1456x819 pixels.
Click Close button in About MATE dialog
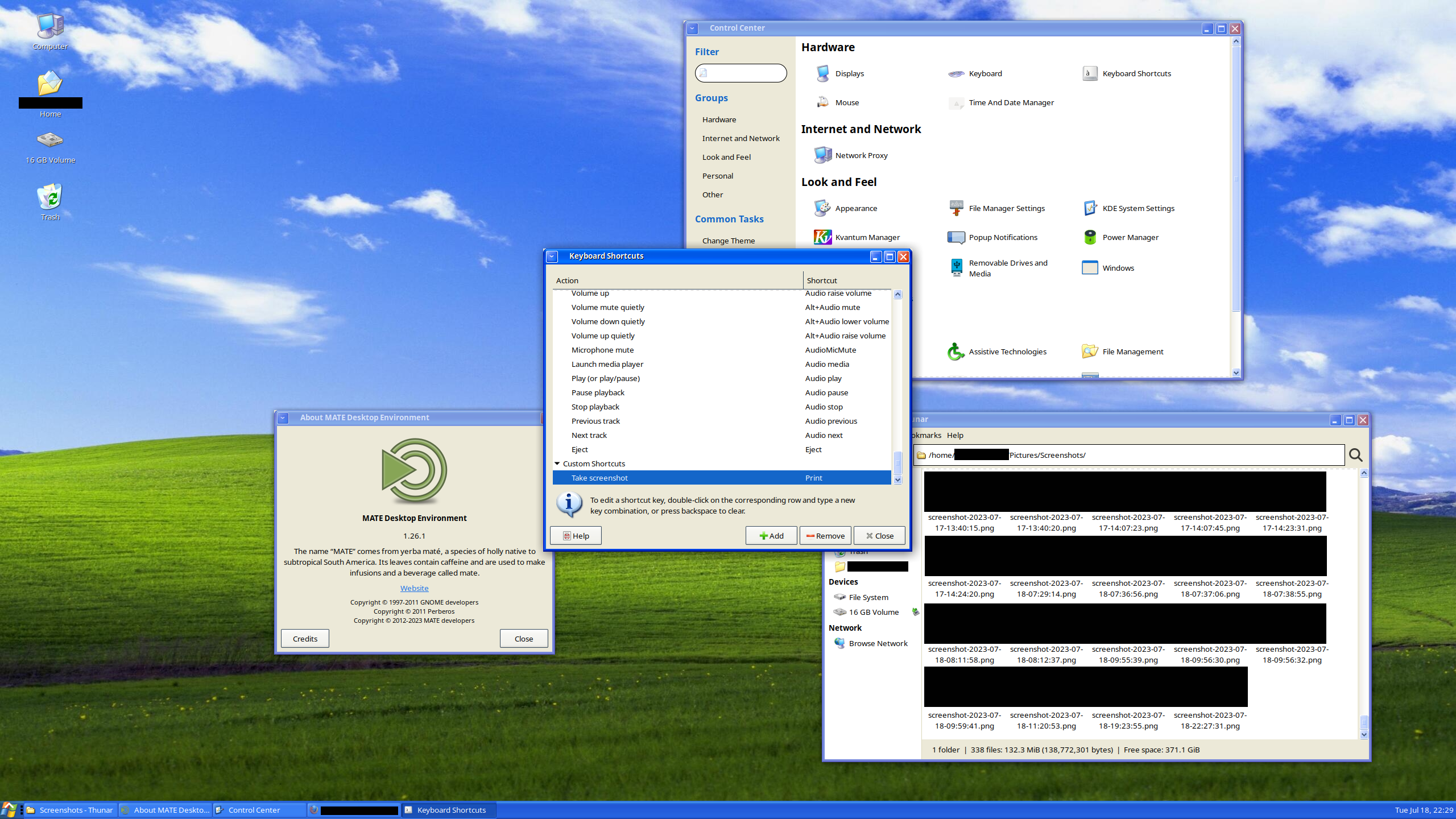click(x=524, y=639)
